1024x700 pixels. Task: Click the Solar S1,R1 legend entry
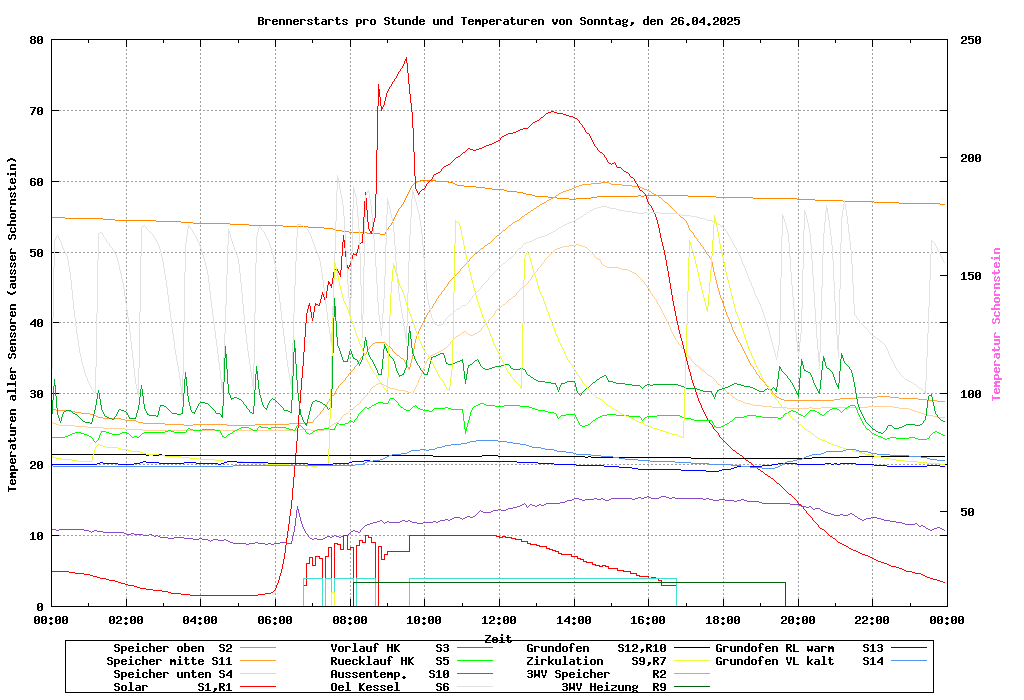pos(172,687)
